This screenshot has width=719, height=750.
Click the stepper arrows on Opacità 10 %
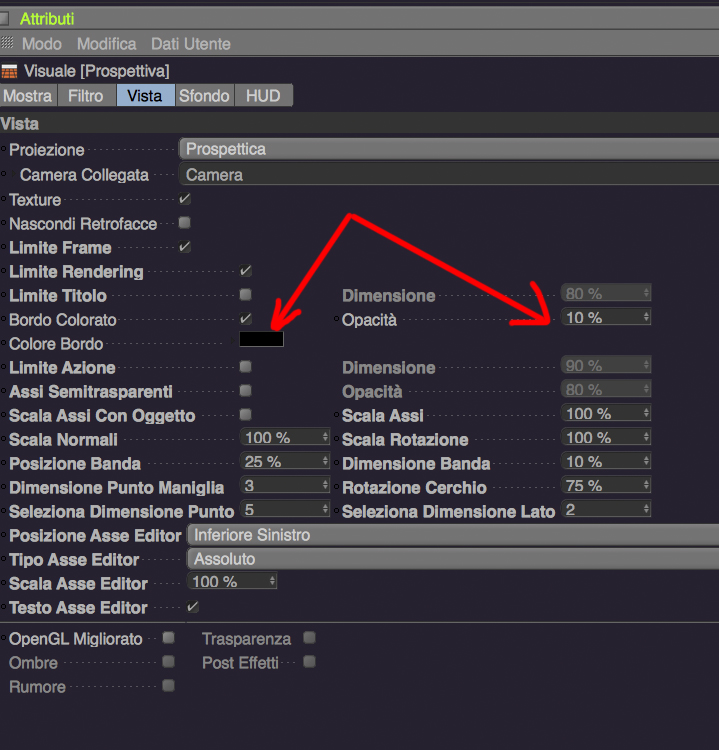pyautogui.click(x=646, y=317)
